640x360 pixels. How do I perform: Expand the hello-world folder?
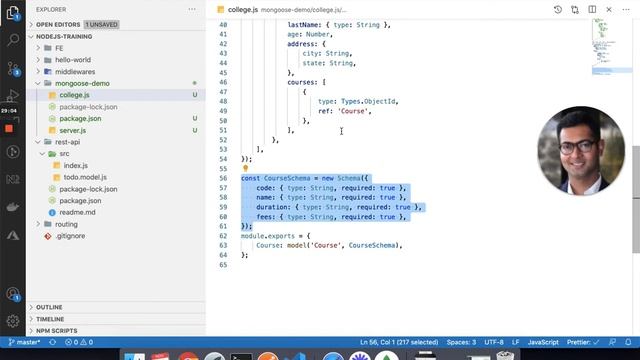click(73, 60)
